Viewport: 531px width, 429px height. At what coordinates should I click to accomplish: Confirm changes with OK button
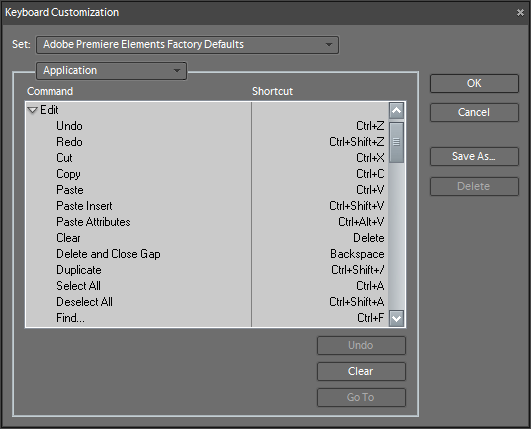474,83
